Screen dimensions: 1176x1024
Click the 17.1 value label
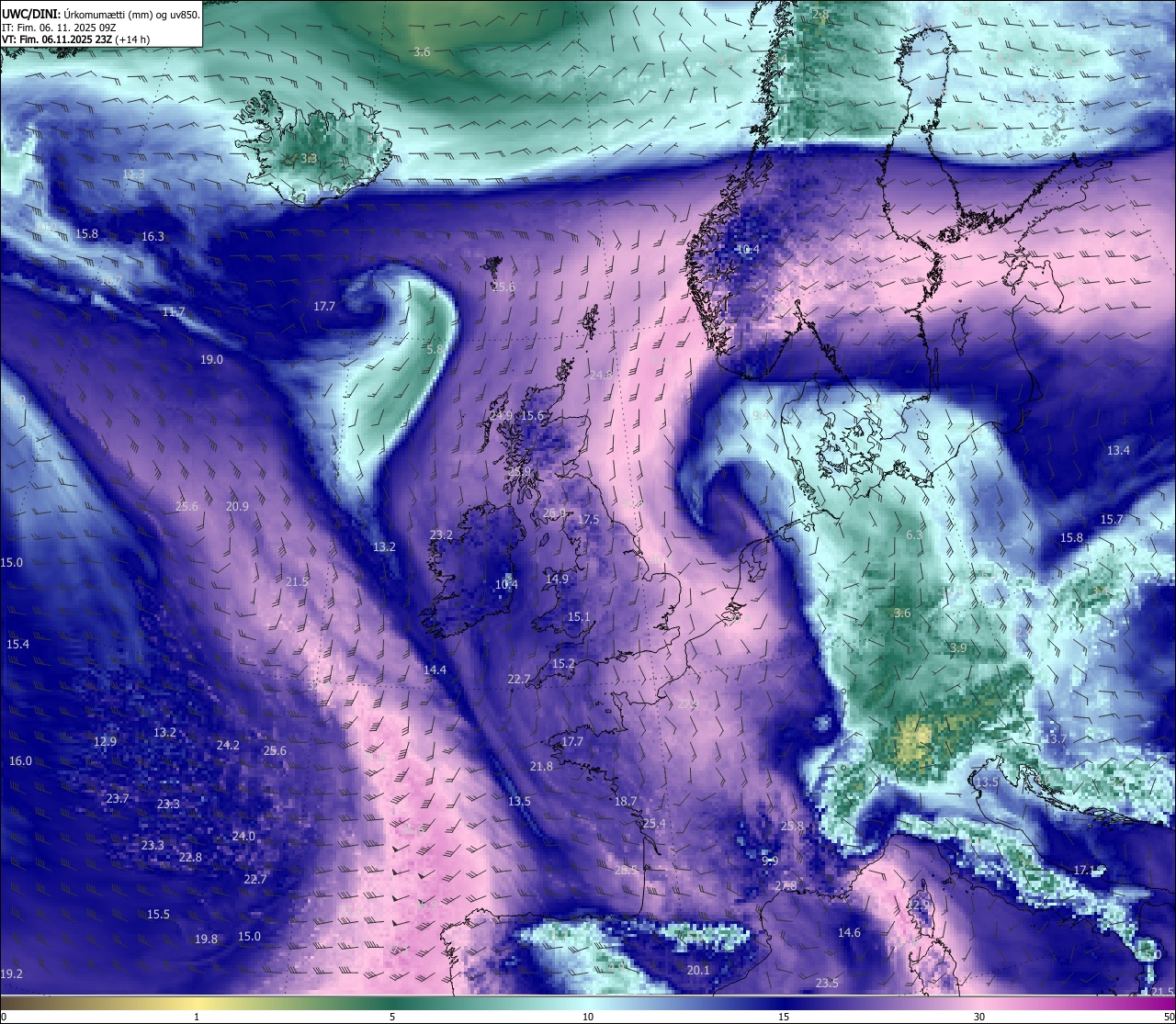point(1085,870)
